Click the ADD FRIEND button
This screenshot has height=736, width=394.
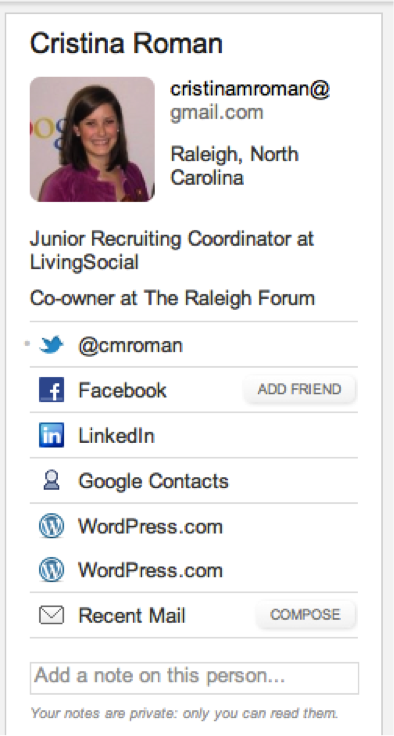click(x=300, y=389)
